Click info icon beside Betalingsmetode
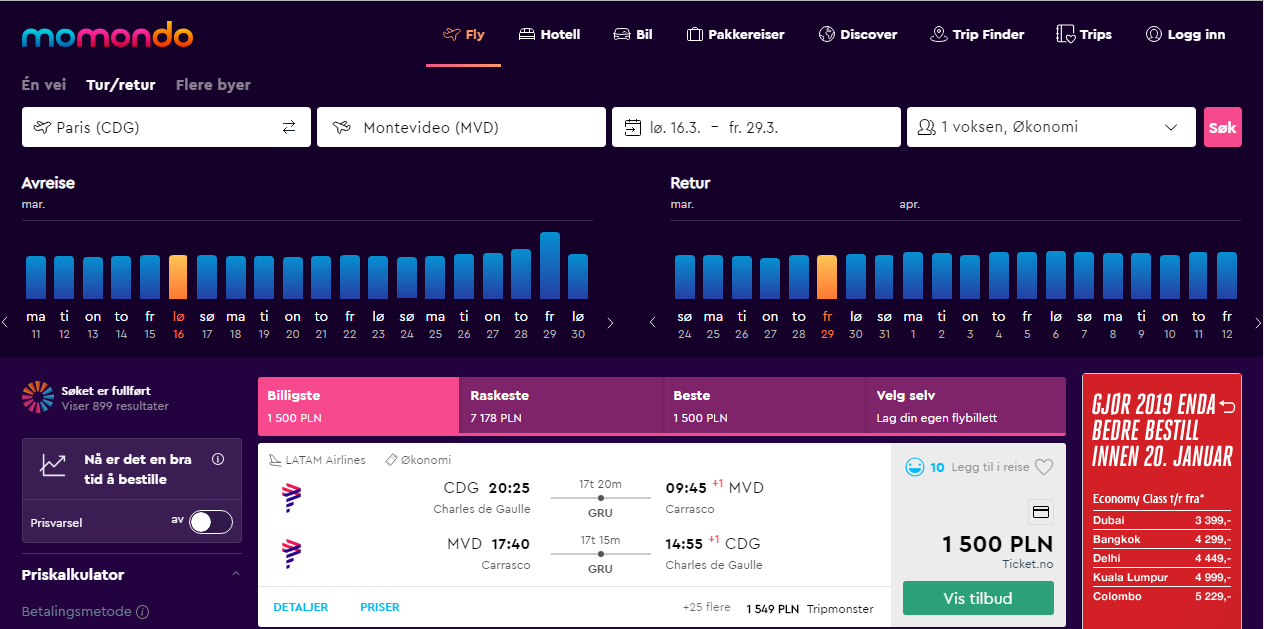This screenshot has height=629, width=1264. click(x=142, y=612)
